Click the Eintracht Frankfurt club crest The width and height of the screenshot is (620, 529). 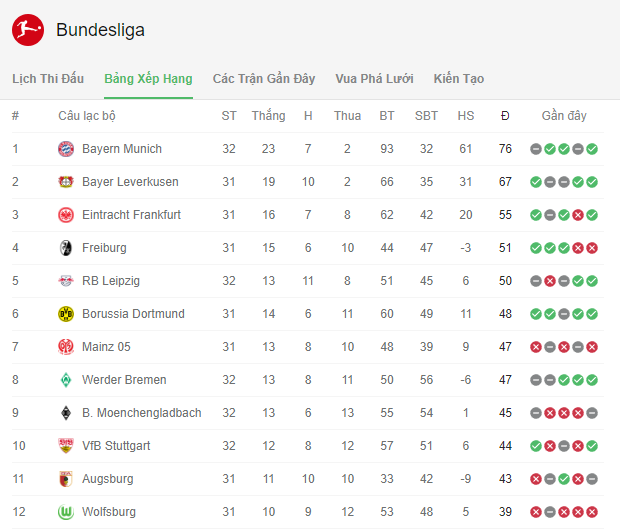coord(66,215)
